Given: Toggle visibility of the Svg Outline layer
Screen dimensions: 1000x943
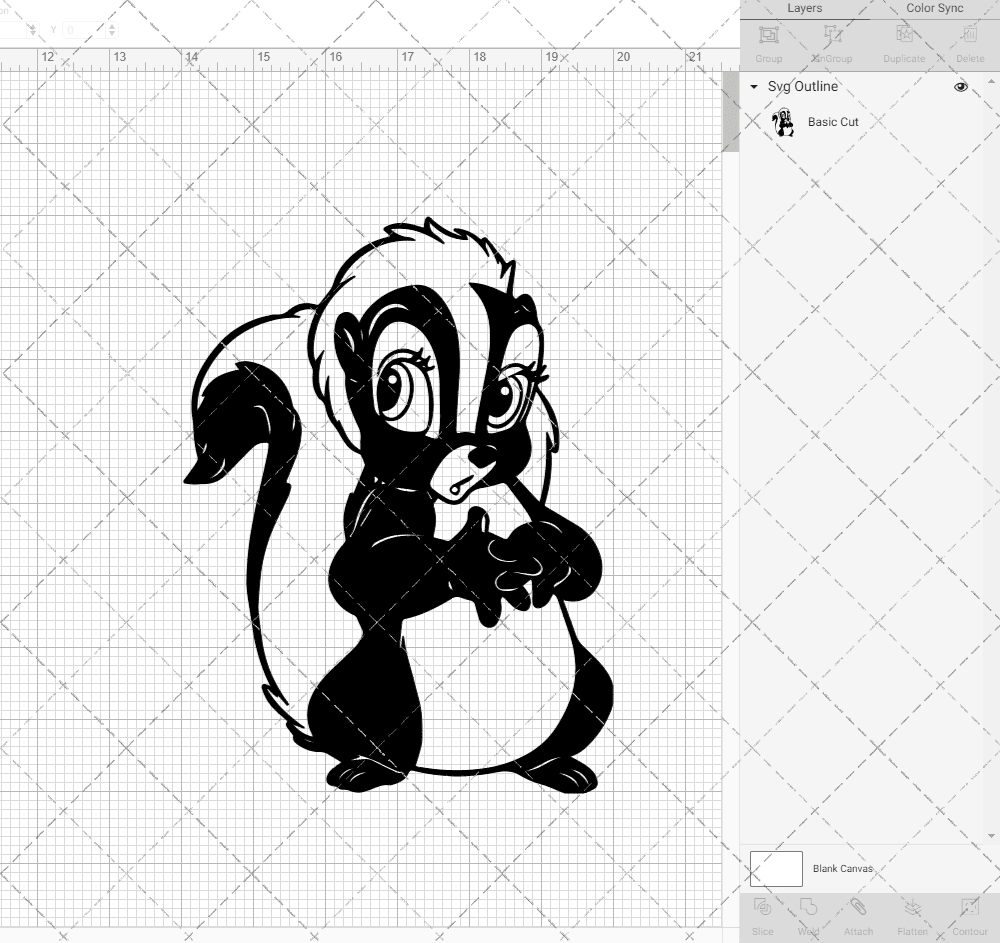Looking at the screenshot, I should [x=961, y=87].
